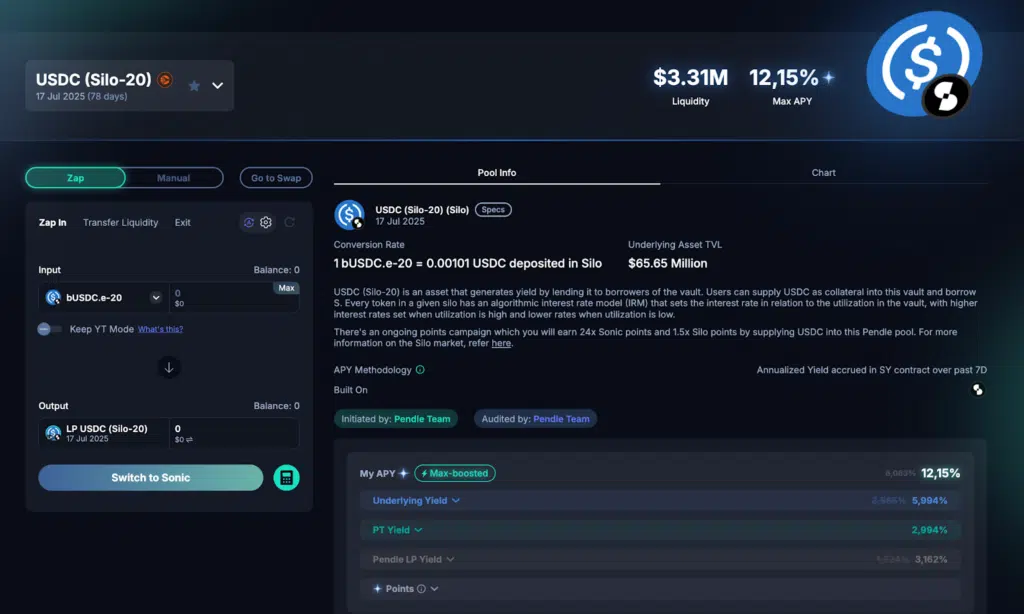Click the sparkle icon beside My APY
Image resolution: width=1024 pixels, height=614 pixels.
click(x=404, y=473)
